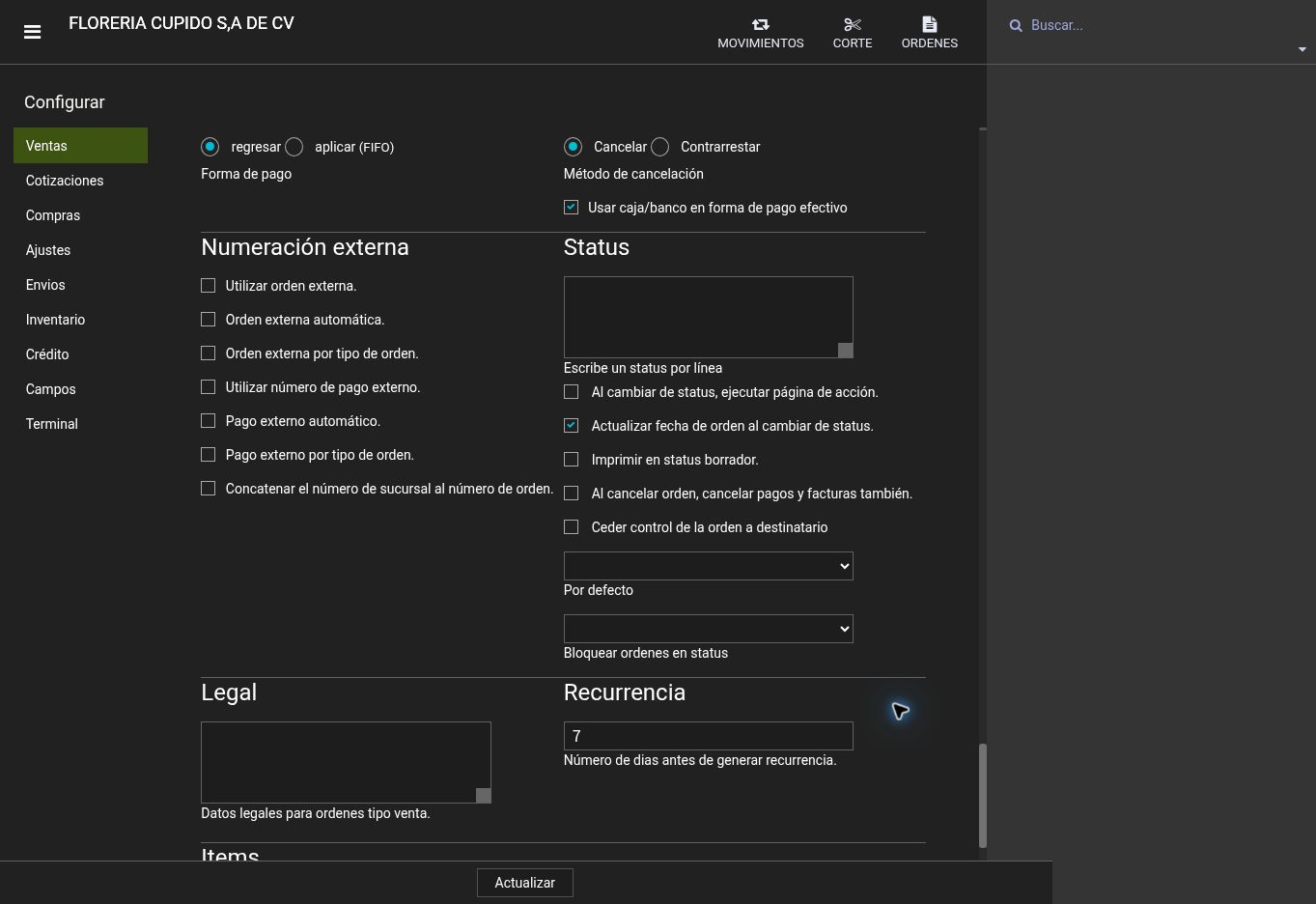Enable Utilizar número de pago externo
This screenshot has height=904, width=1316.
point(208,386)
